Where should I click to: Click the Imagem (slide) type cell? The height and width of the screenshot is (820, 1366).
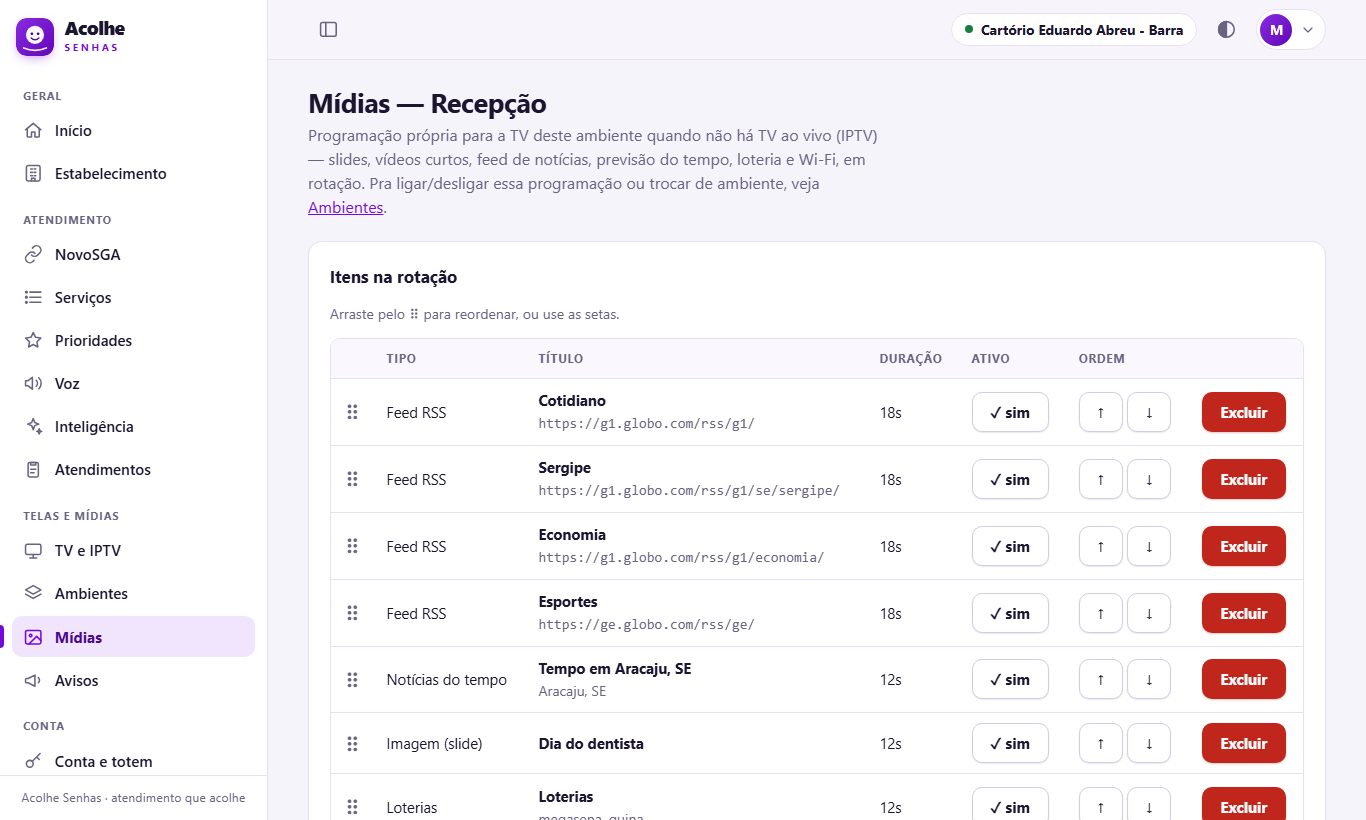click(x=434, y=744)
